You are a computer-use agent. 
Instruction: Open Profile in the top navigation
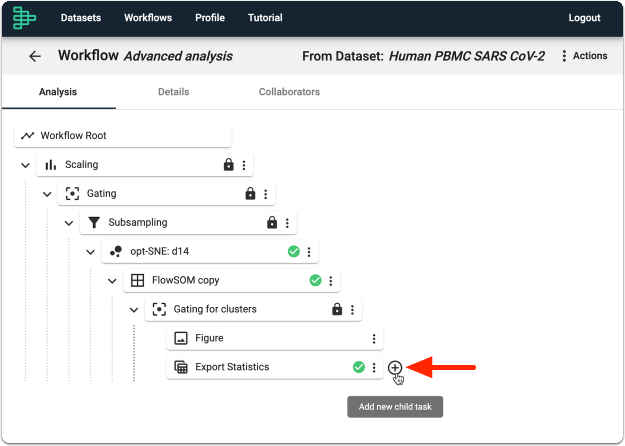[x=210, y=18]
